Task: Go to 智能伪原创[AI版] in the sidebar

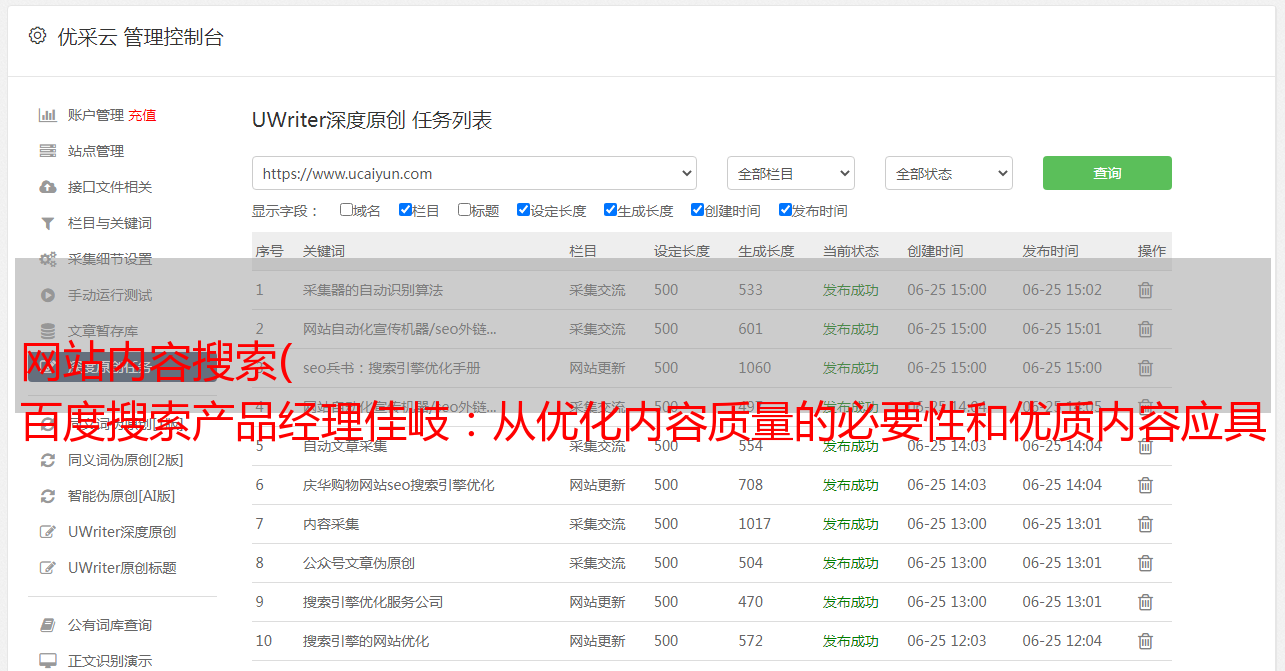Action: 121,496
